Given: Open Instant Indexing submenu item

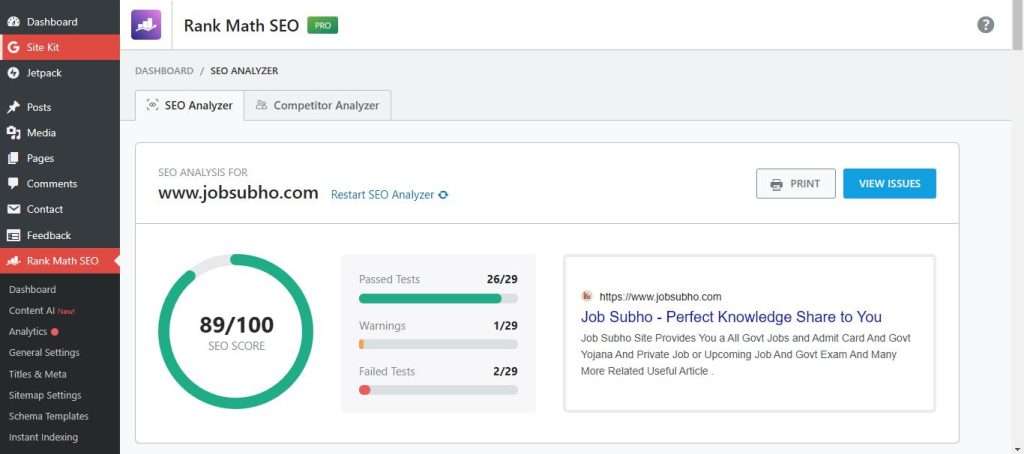Looking at the screenshot, I should click(43, 437).
